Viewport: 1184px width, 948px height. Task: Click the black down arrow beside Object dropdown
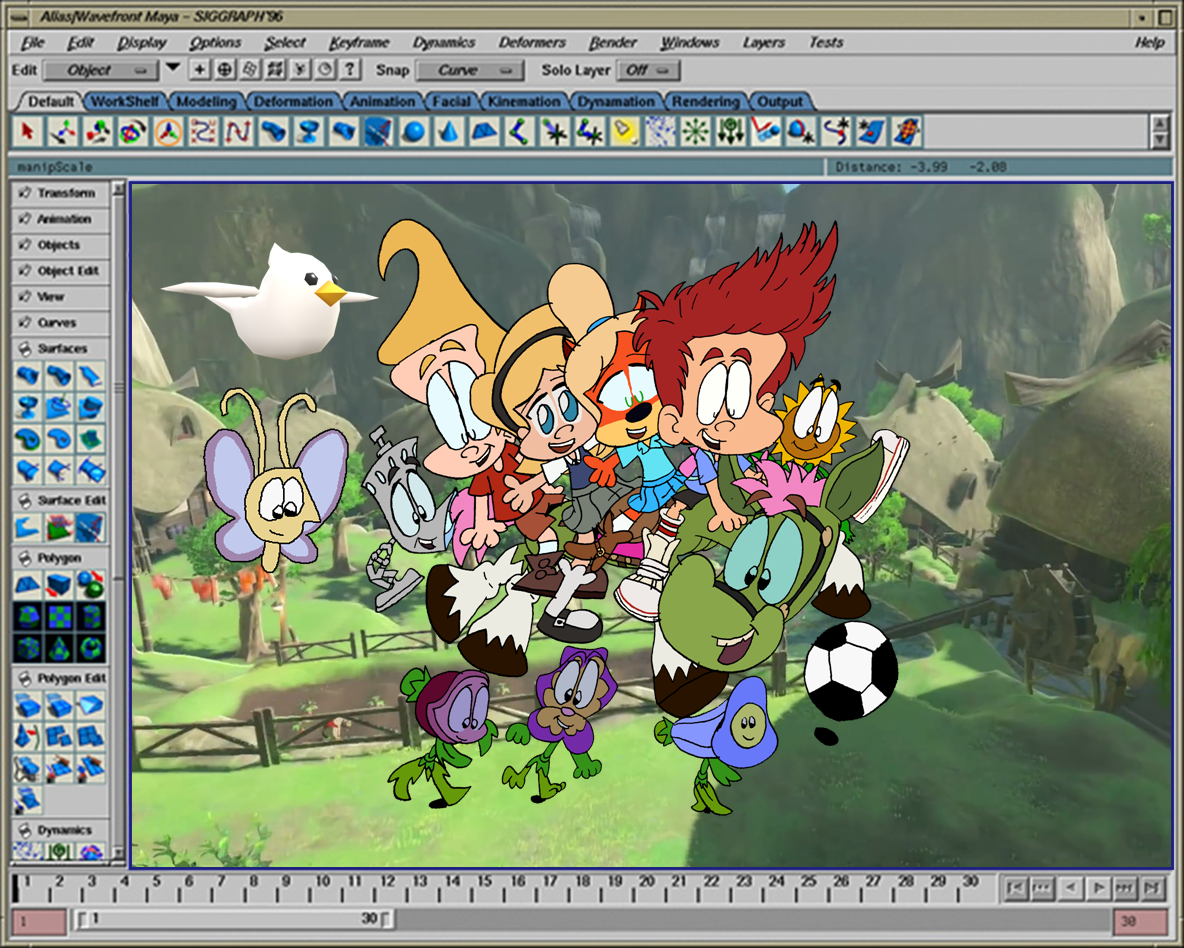tap(173, 68)
